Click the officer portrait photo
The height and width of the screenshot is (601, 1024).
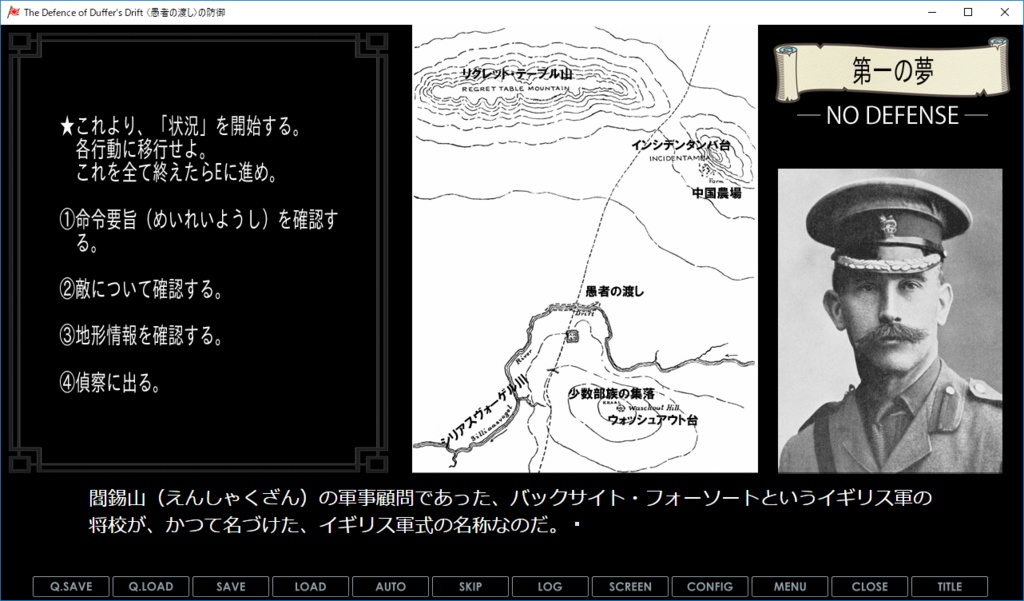(x=890, y=320)
